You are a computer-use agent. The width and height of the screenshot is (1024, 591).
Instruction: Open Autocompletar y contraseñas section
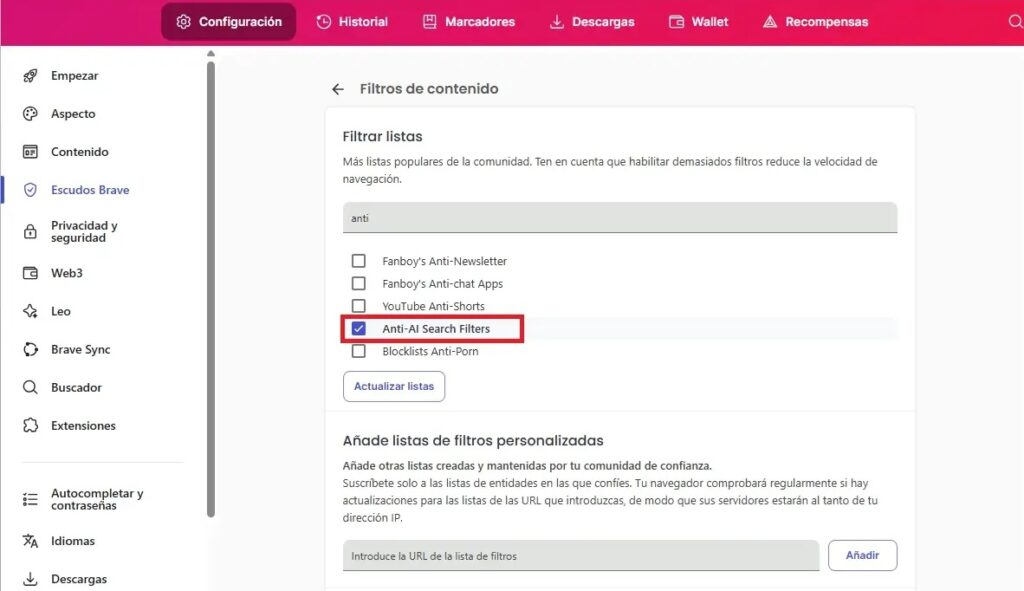97,500
